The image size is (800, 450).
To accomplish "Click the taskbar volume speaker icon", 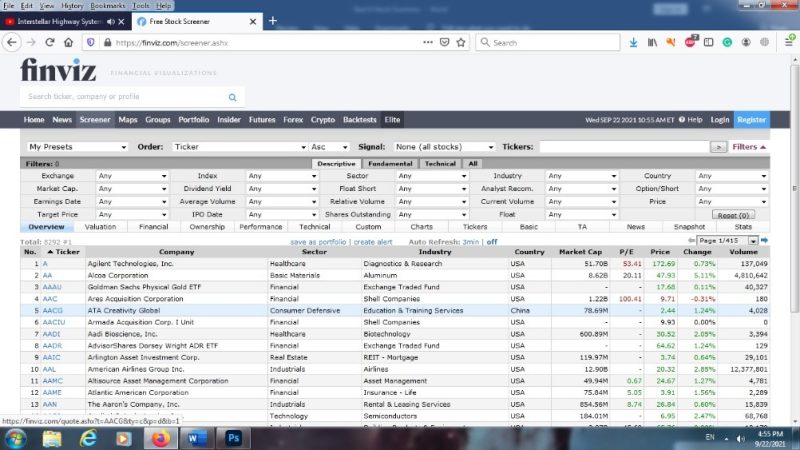I will [x=740, y=438].
